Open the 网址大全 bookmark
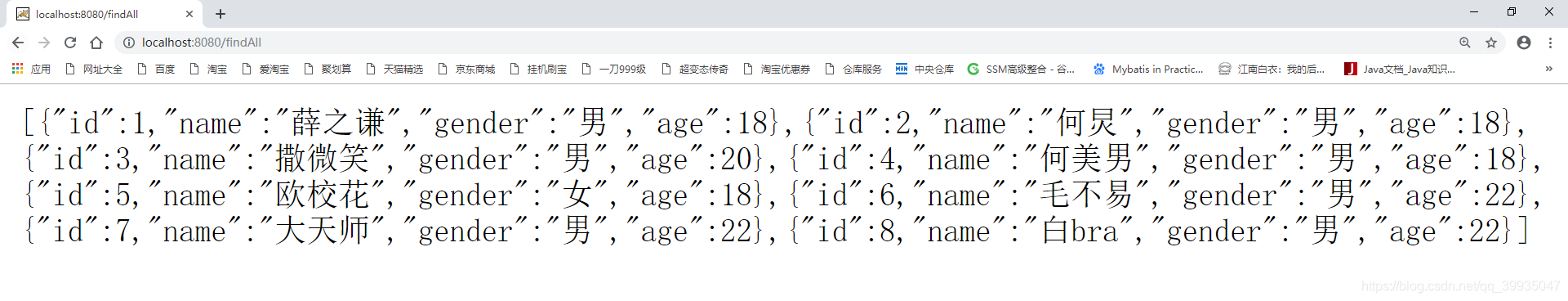Image resolution: width=1568 pixels, height=301 pixels. pos(94,70)
